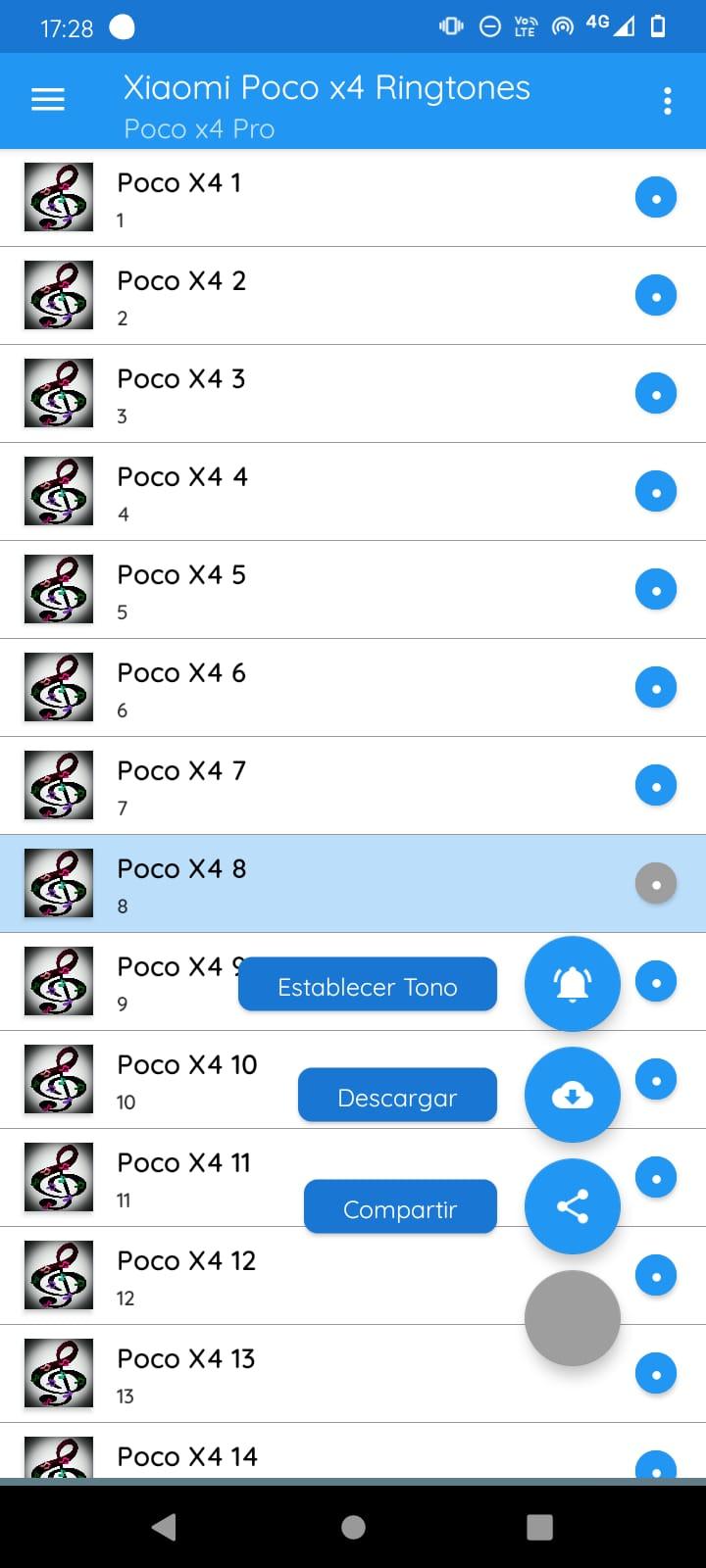Tap the cloud download floating icon
This screenshot has height=1568, width=706.
(x=573, y=1095)
